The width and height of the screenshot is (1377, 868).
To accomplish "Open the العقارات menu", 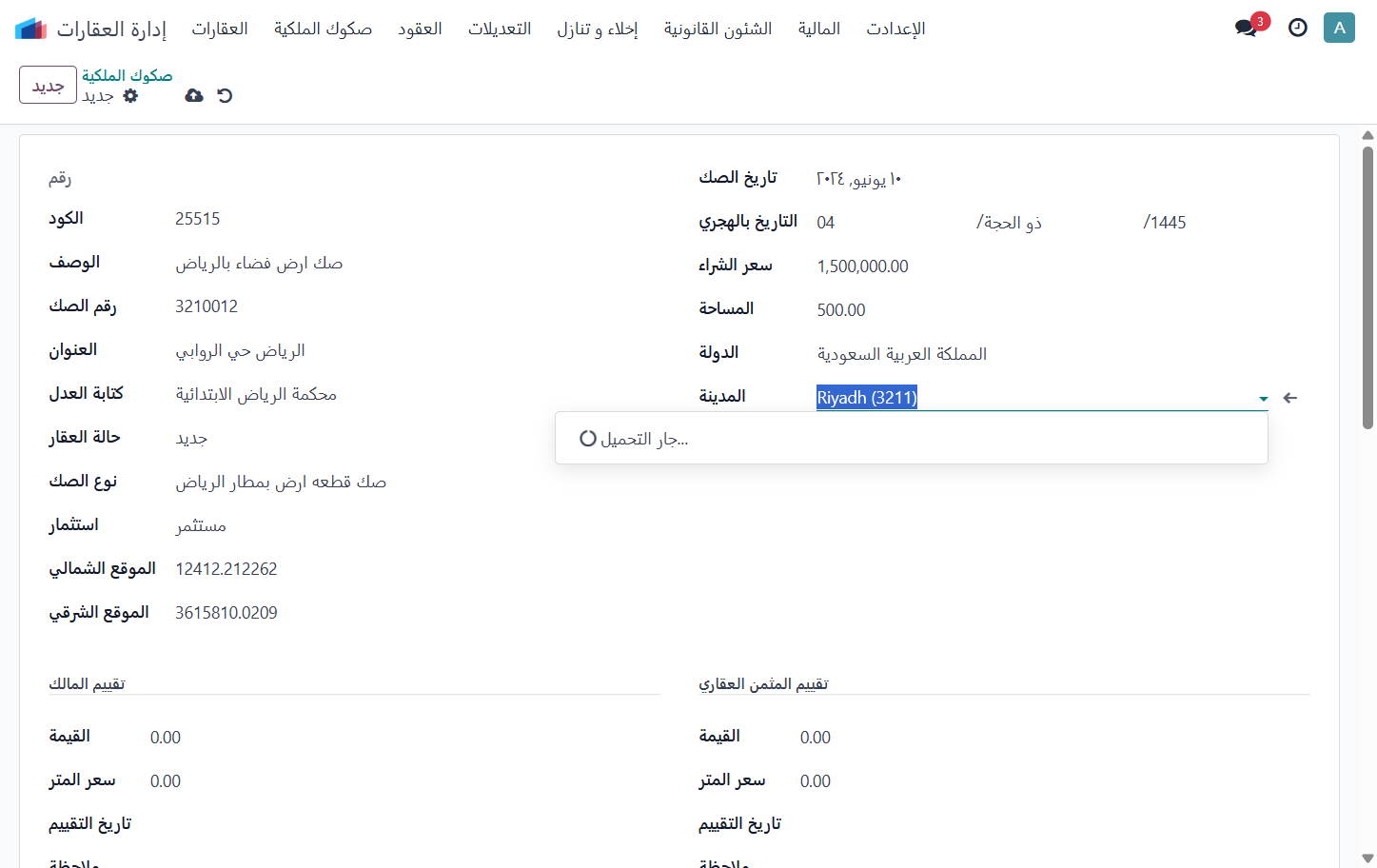I will click(220, 29).
